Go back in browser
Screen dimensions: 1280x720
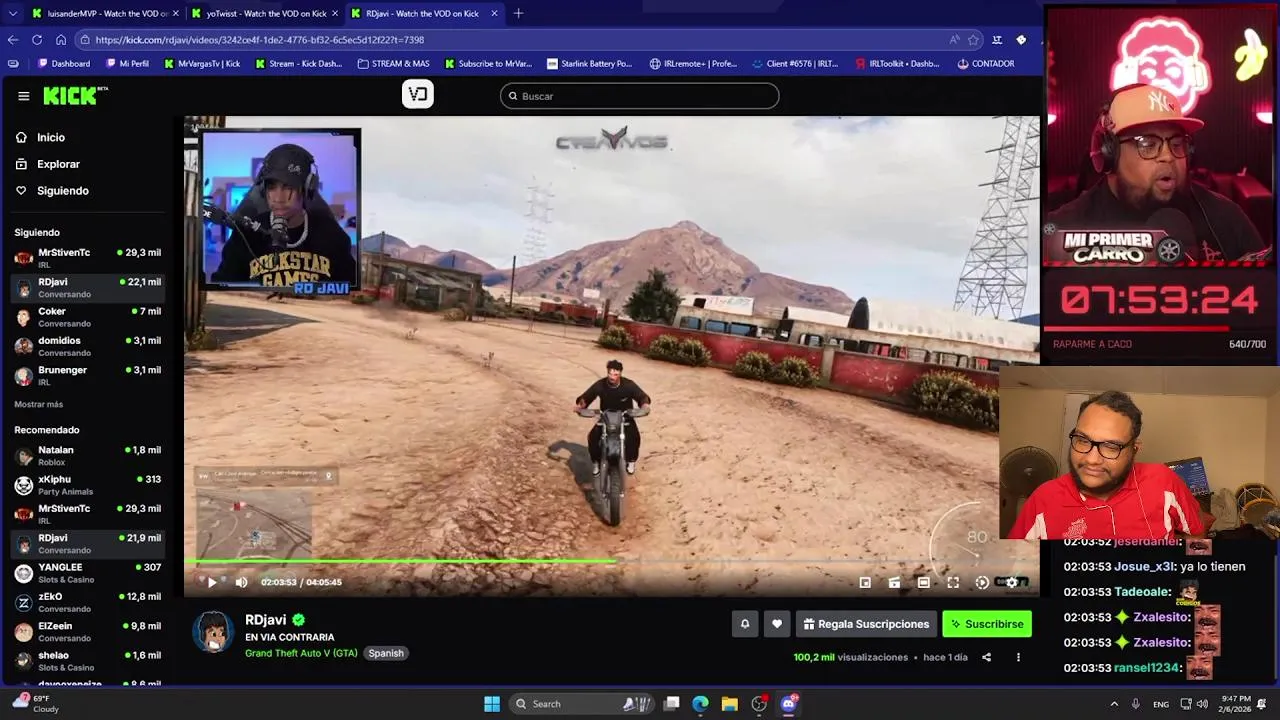click(13, 40)
